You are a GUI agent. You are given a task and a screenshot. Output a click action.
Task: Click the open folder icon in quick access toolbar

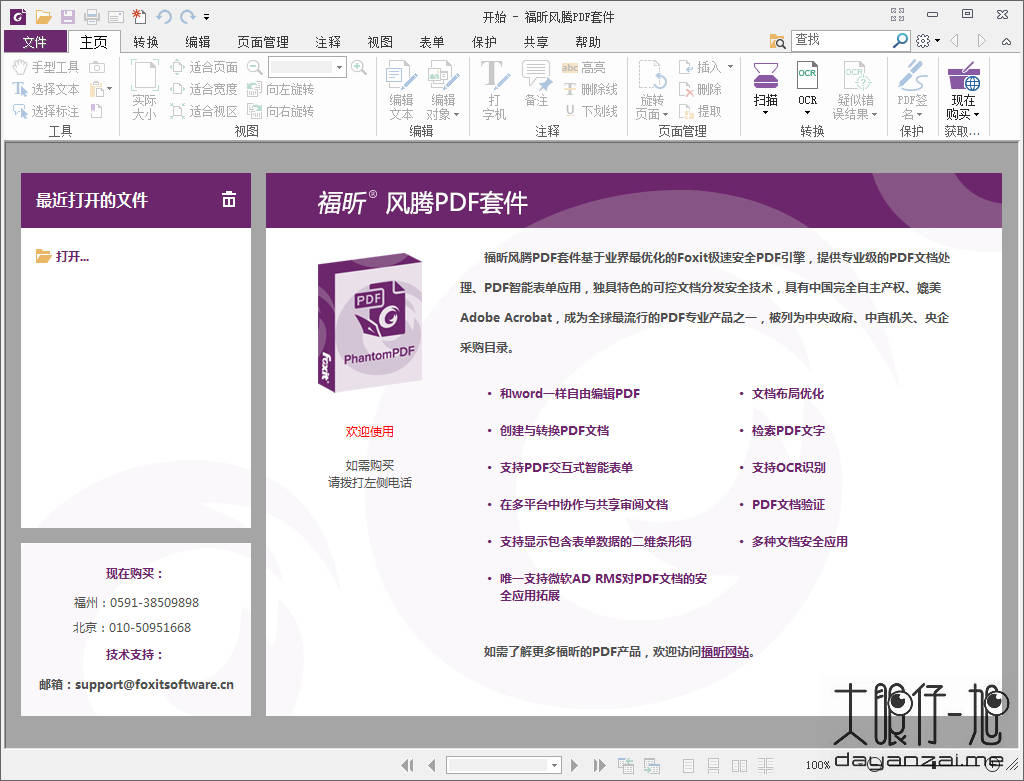coord(44,16)
